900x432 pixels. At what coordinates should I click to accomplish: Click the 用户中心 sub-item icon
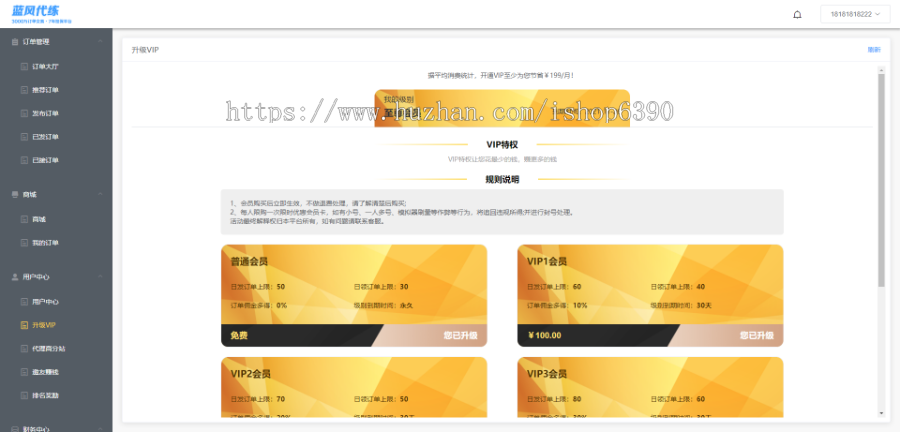(x=24, y=302)
